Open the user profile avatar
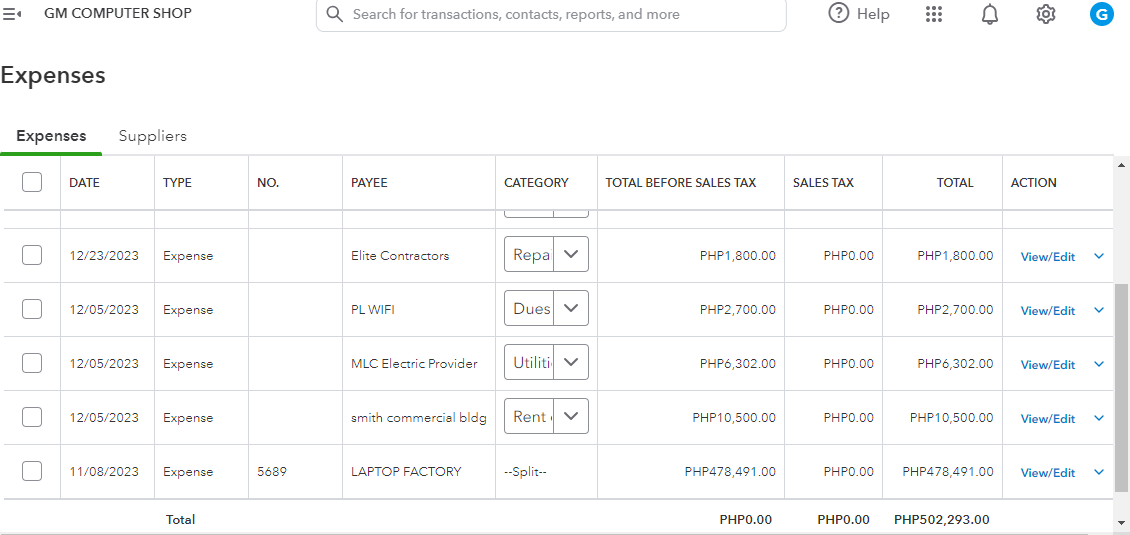 pos(1102,14)
